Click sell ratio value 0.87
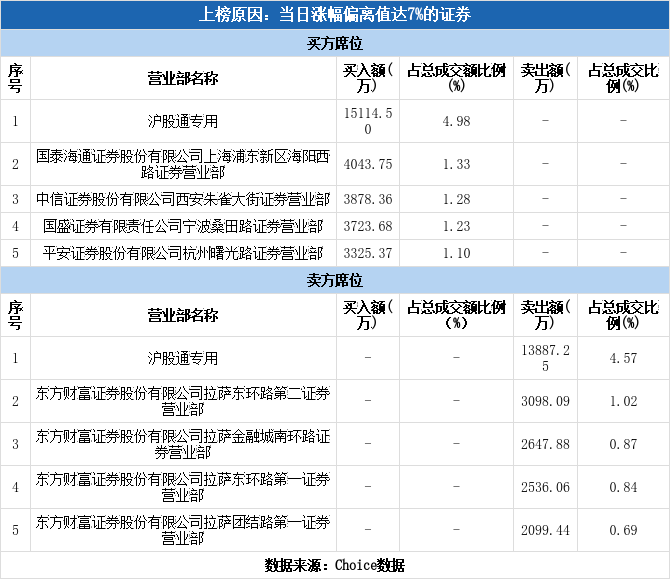 [623, 444]
